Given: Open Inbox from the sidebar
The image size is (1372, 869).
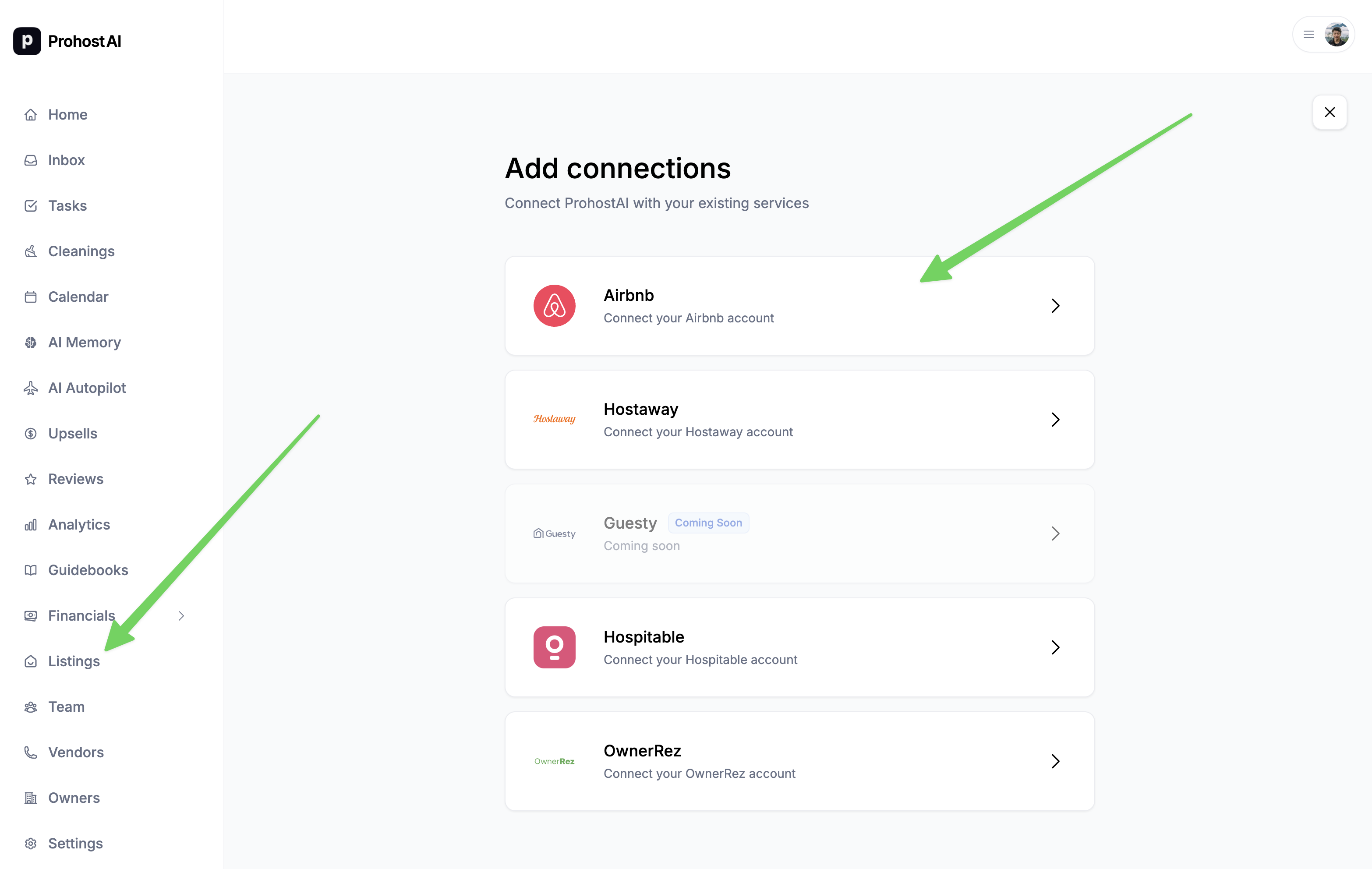Looking at the screenshot, I should [x=66, y=160].
